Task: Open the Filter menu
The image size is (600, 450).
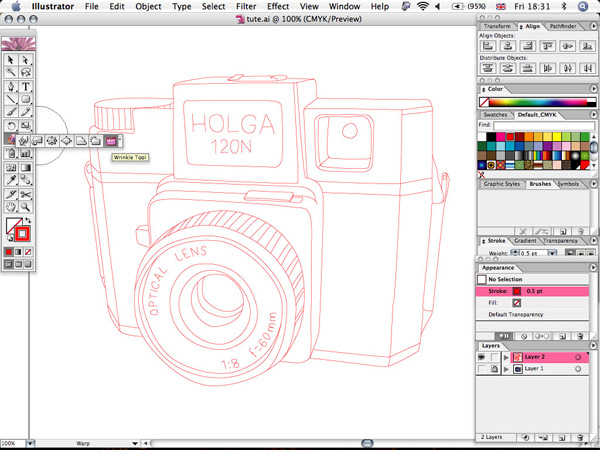Action: (246, 7)
